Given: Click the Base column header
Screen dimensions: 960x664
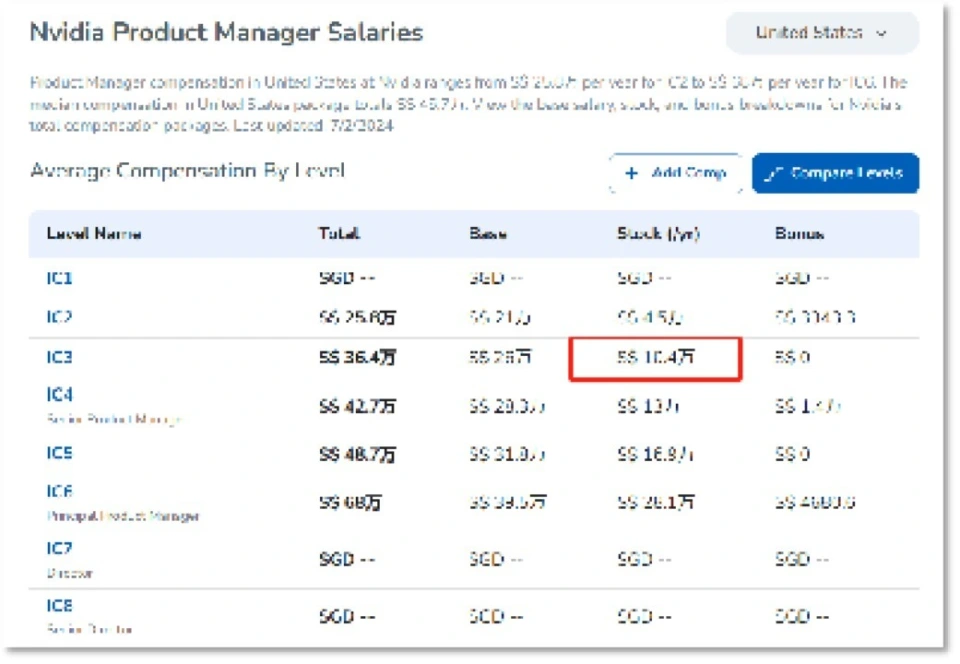Looking at the screenshot, I should [488, 234].
